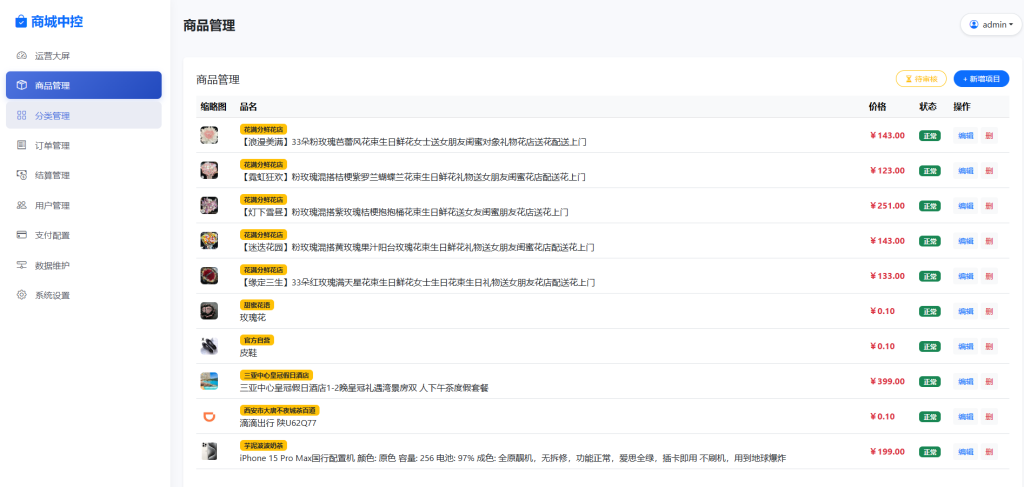Screen dimensions: 1024x487
Task: Delete the 皮鞋 product row
Action: click(989, 346)
